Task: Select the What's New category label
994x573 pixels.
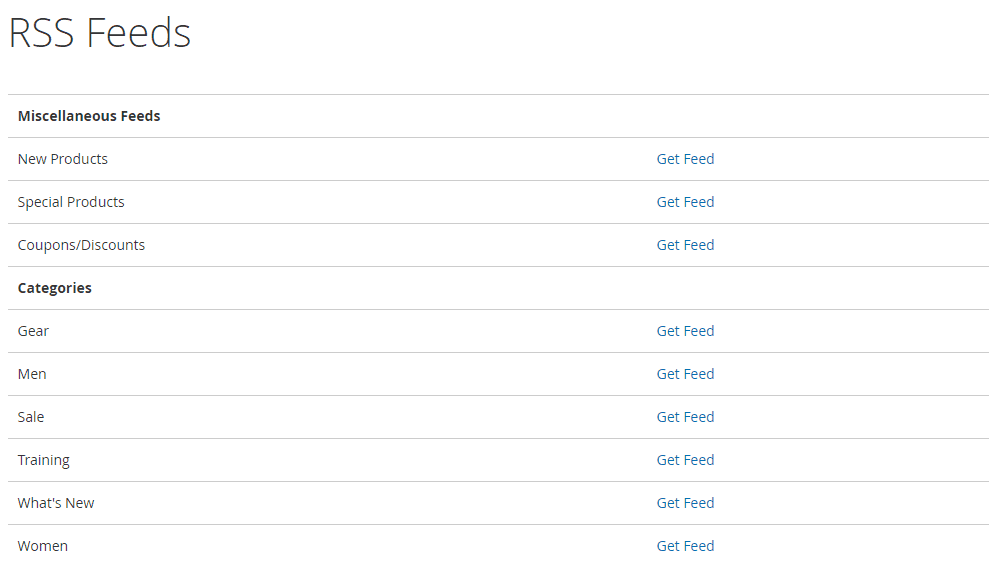Action: pos(56,504)
